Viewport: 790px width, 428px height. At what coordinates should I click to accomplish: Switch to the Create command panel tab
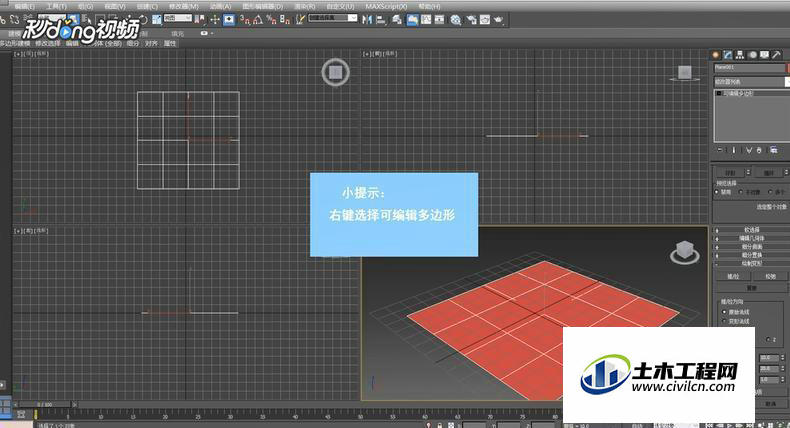click(x=716, y=54)
